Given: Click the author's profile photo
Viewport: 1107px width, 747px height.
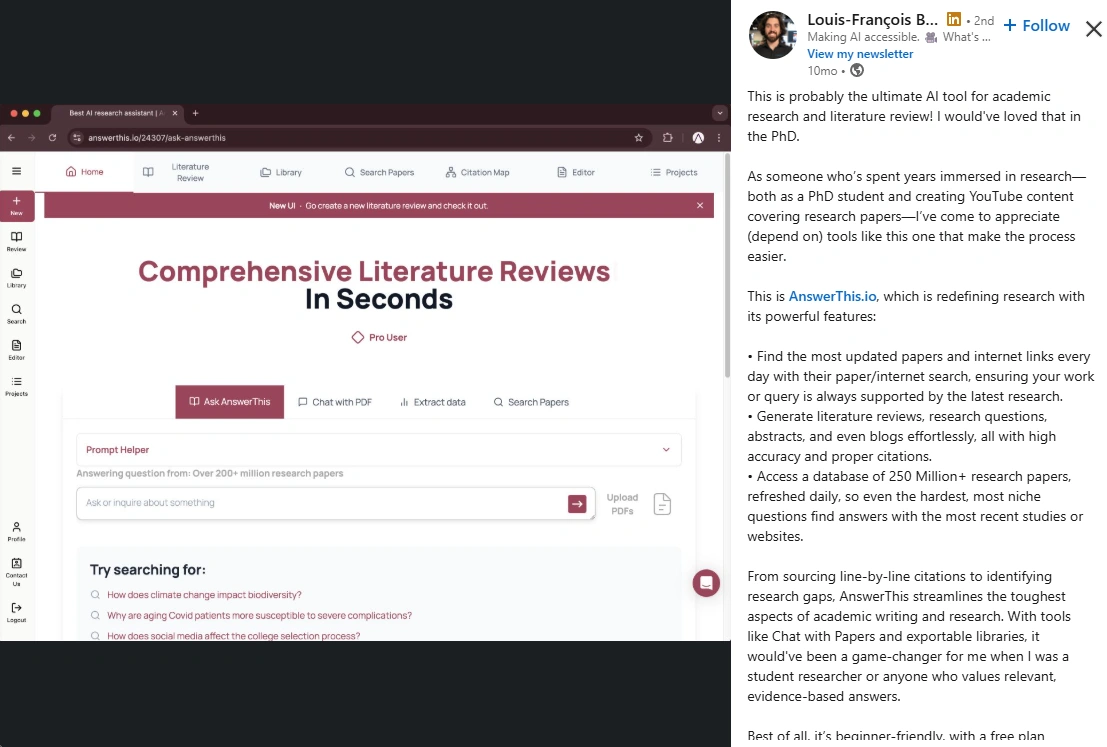Looking at the screenshot, I should [x=772, y=35].
